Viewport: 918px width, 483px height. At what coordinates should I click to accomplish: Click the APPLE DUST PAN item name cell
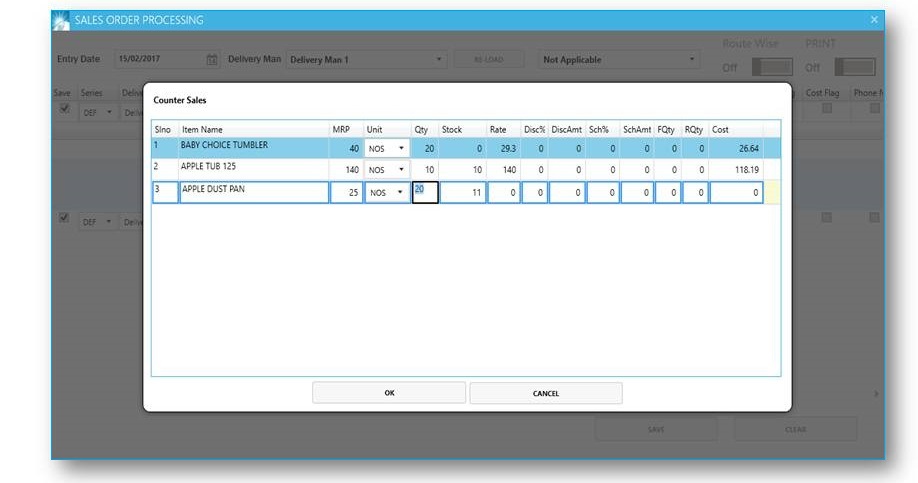pos(254,193)
